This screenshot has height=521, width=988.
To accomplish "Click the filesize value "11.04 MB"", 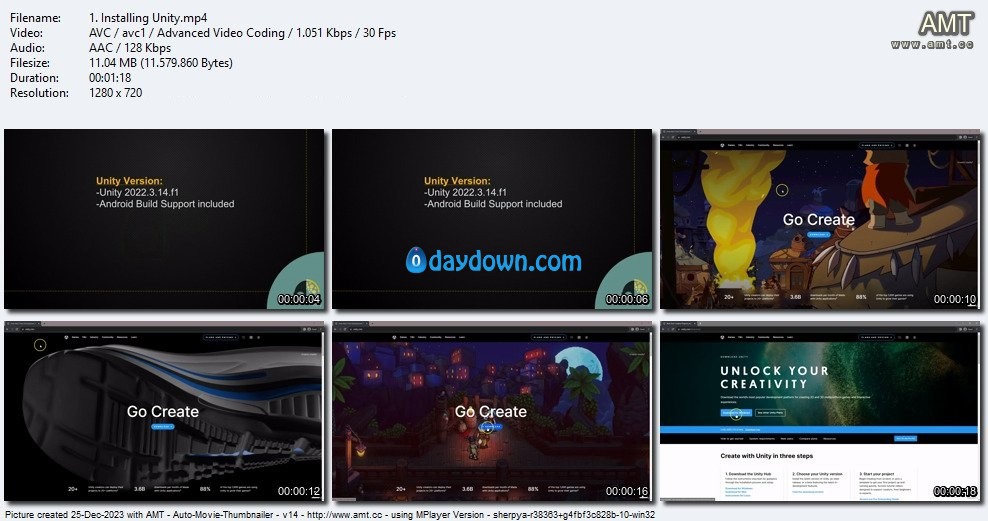I will click(x=113, y=63).
